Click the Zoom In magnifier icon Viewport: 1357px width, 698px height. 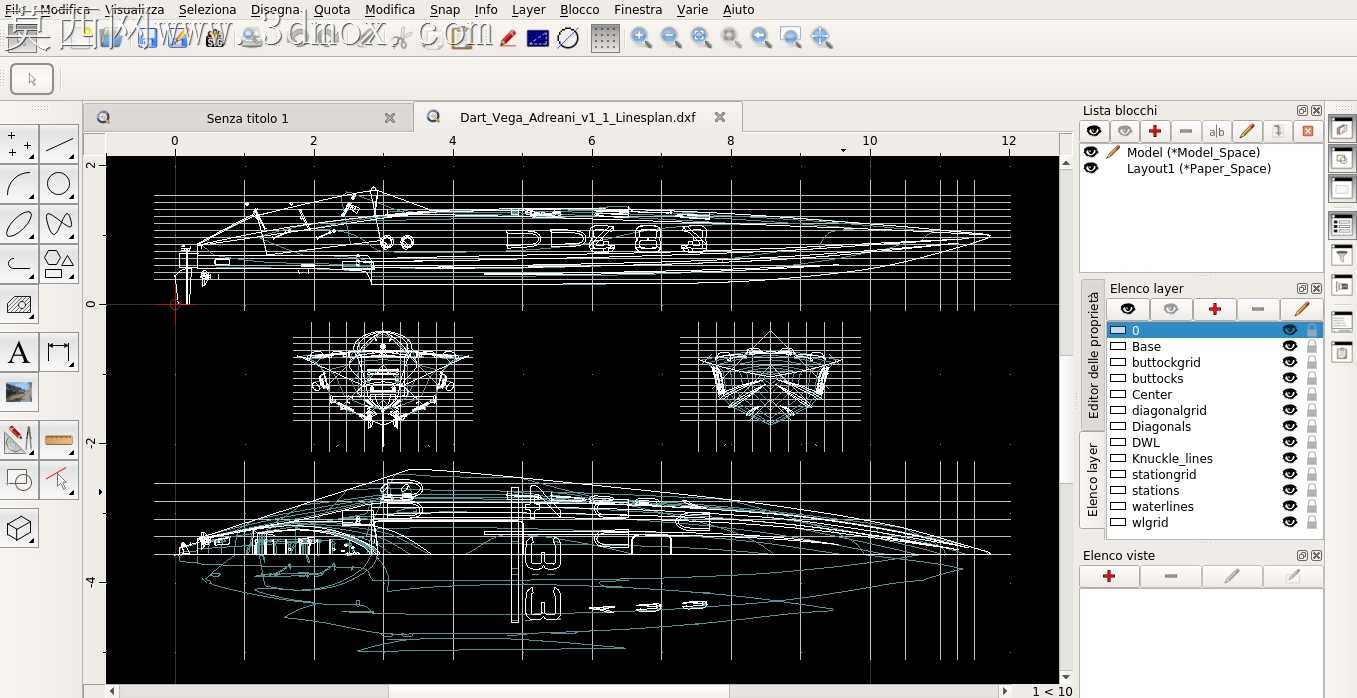(x=641, y=38)
